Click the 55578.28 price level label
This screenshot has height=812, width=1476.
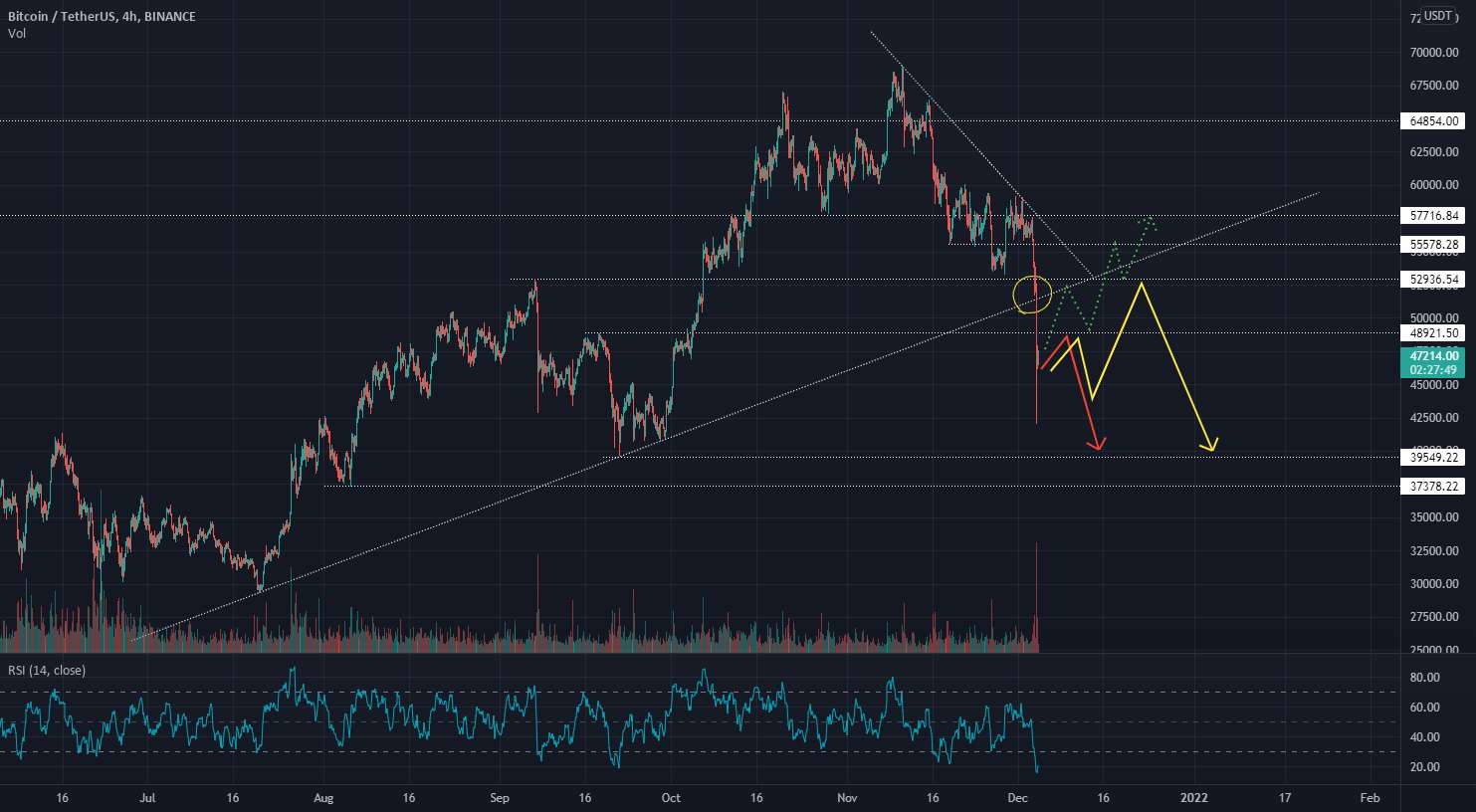1435,244
